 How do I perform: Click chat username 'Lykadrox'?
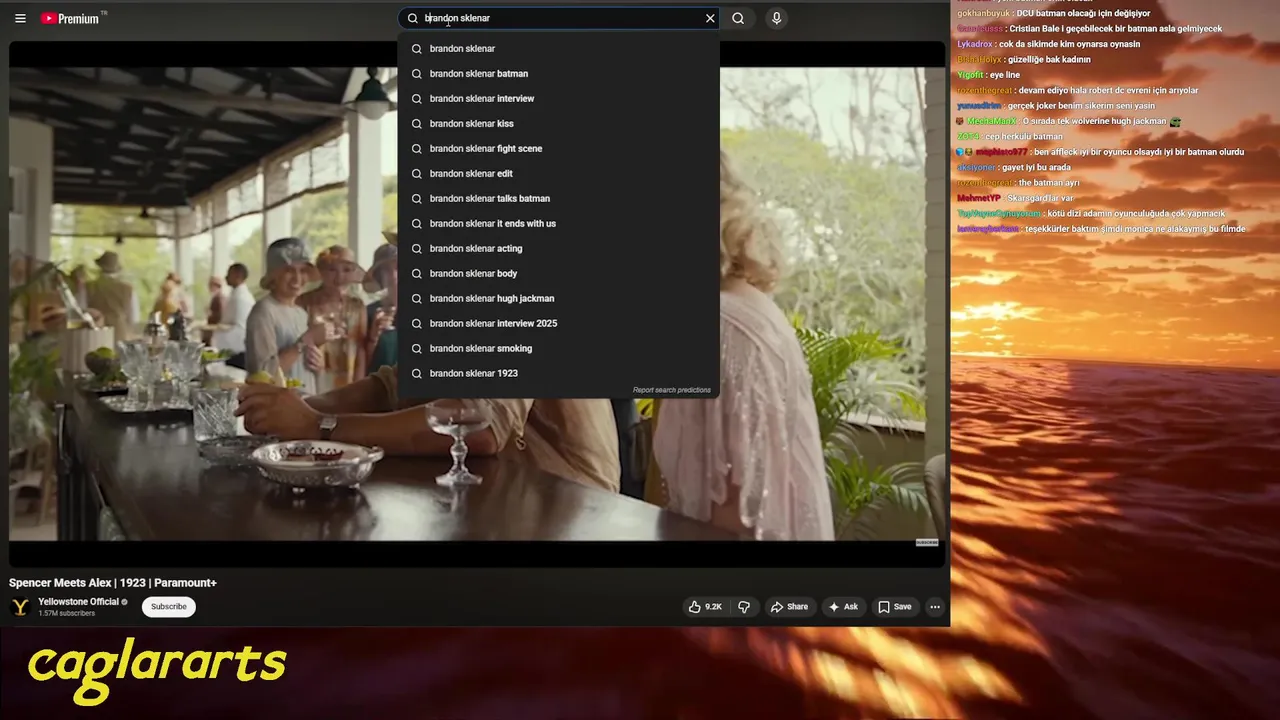coord(975,44)
